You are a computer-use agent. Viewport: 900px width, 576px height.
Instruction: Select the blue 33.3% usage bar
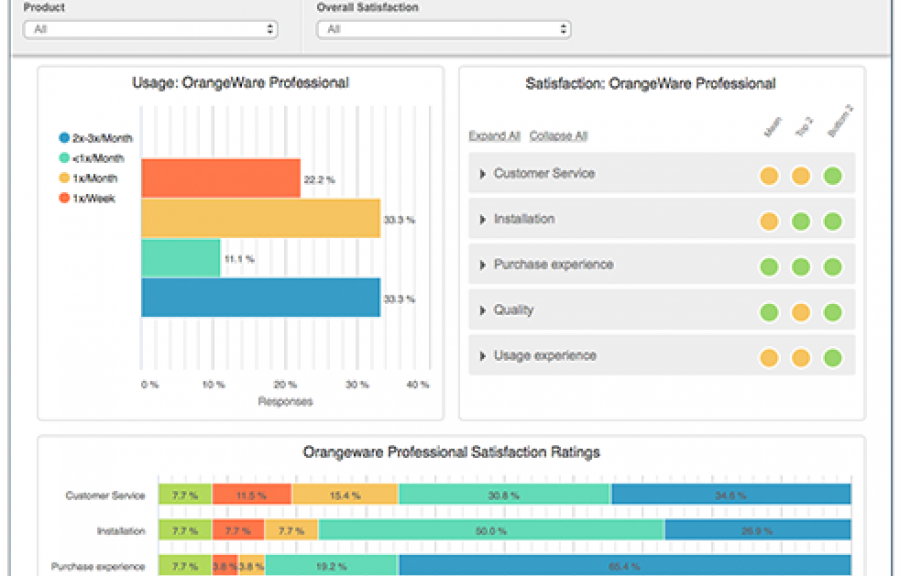[261, 297]
